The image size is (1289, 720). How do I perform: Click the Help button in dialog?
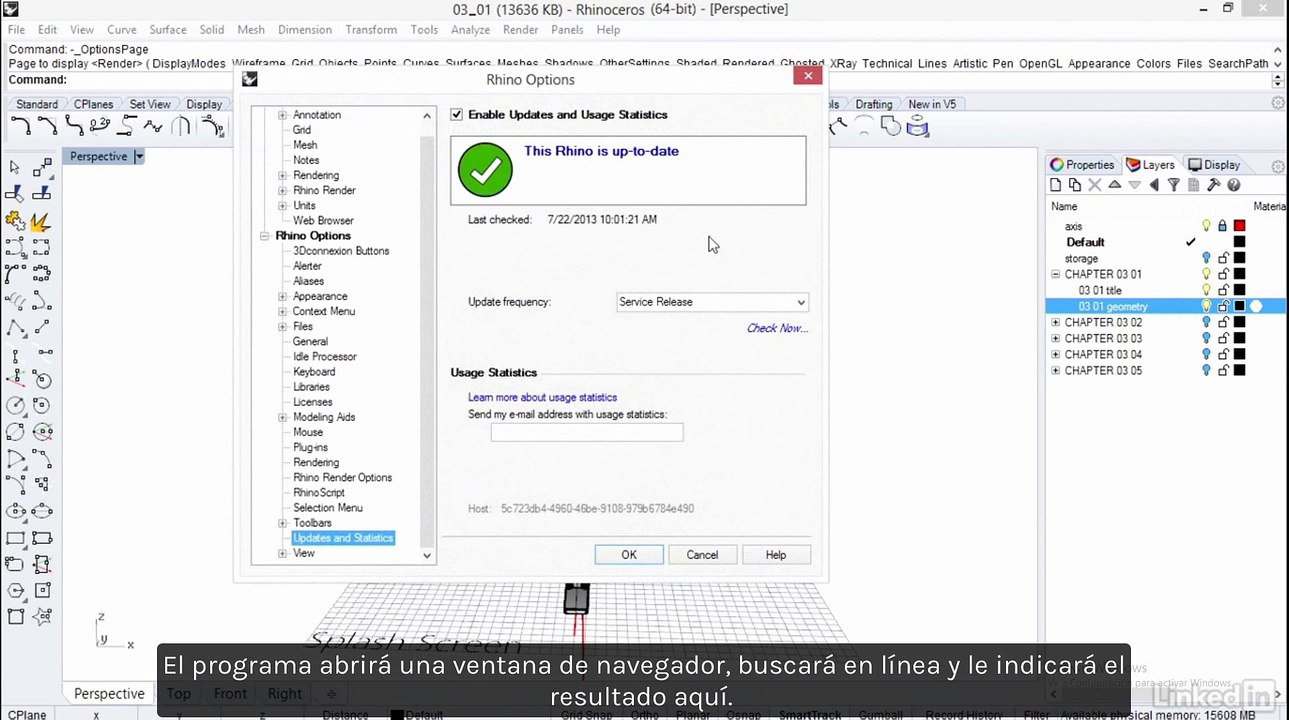pyautogui.click(x=776, y=555)
